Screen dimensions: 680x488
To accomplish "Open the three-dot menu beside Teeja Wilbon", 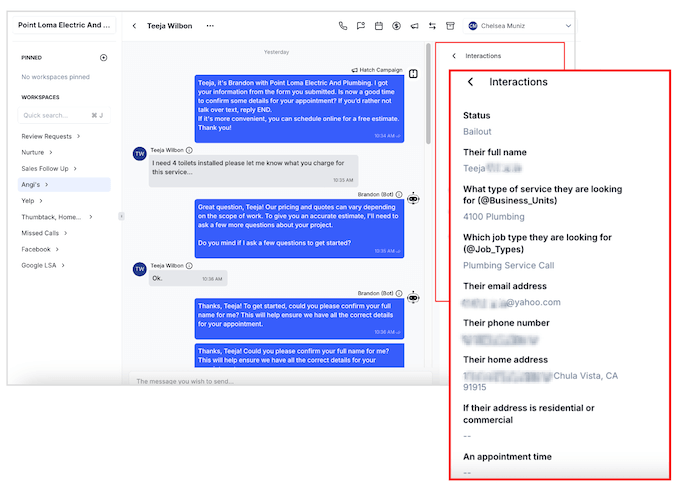I will click(x=210, y=26).
